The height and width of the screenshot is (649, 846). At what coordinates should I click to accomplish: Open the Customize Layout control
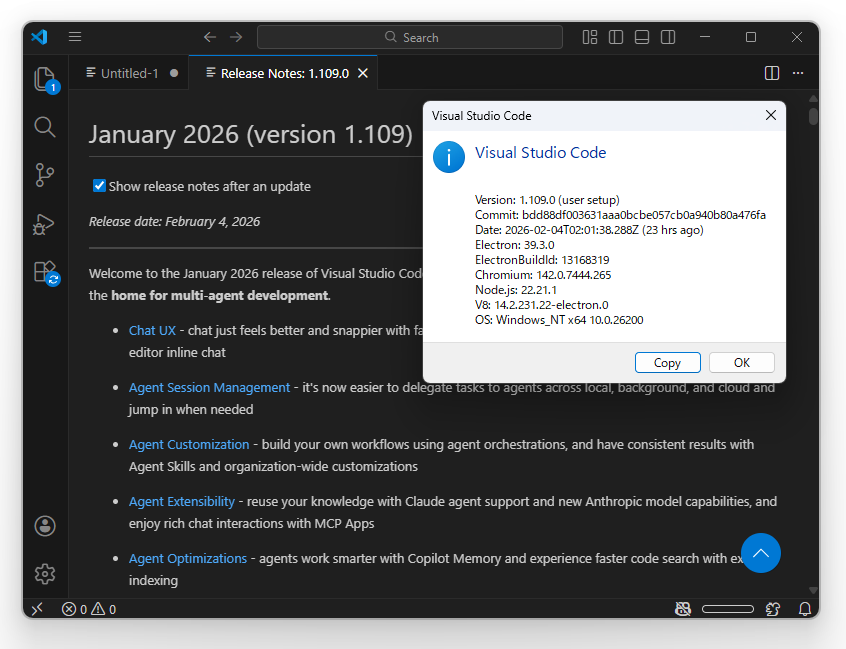click(x=589, y=36)
